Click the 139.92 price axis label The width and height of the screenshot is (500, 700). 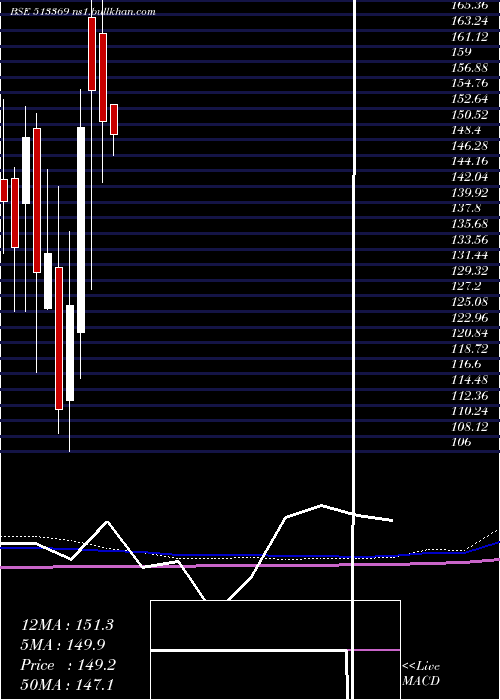pyautogui.click(x=469, y=193)
